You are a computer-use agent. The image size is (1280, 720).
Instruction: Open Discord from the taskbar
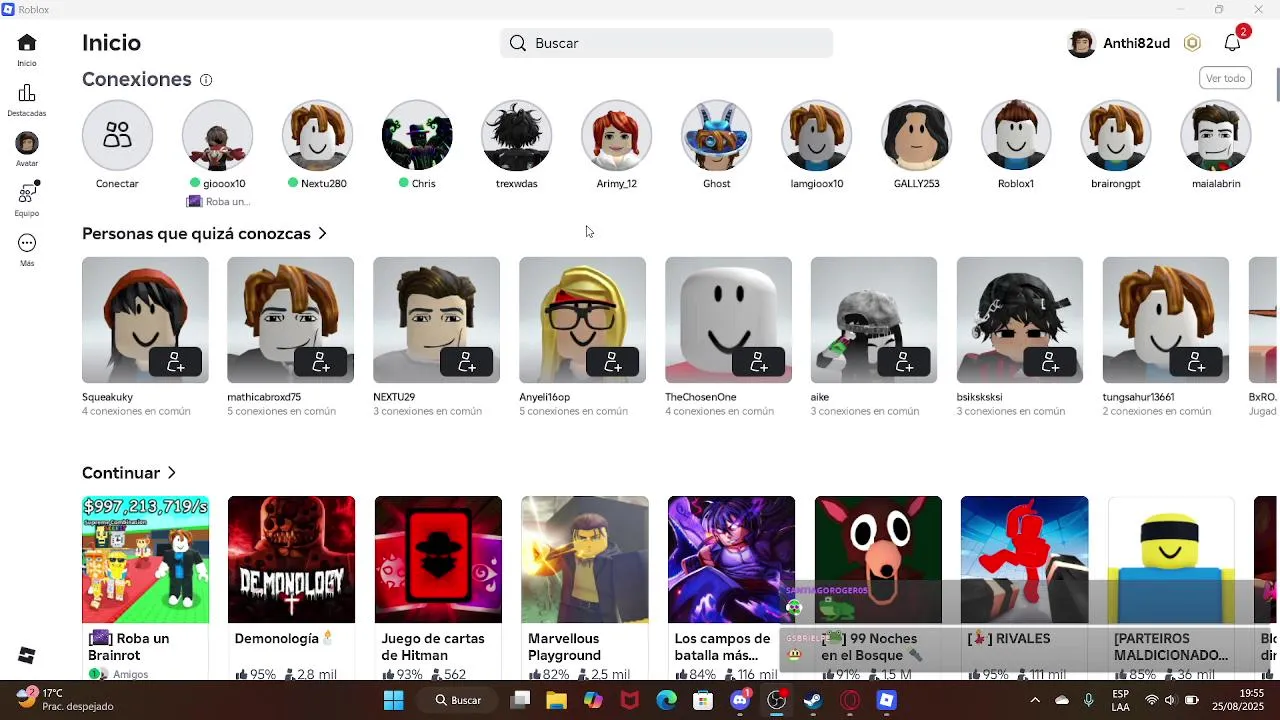point(740,700)
